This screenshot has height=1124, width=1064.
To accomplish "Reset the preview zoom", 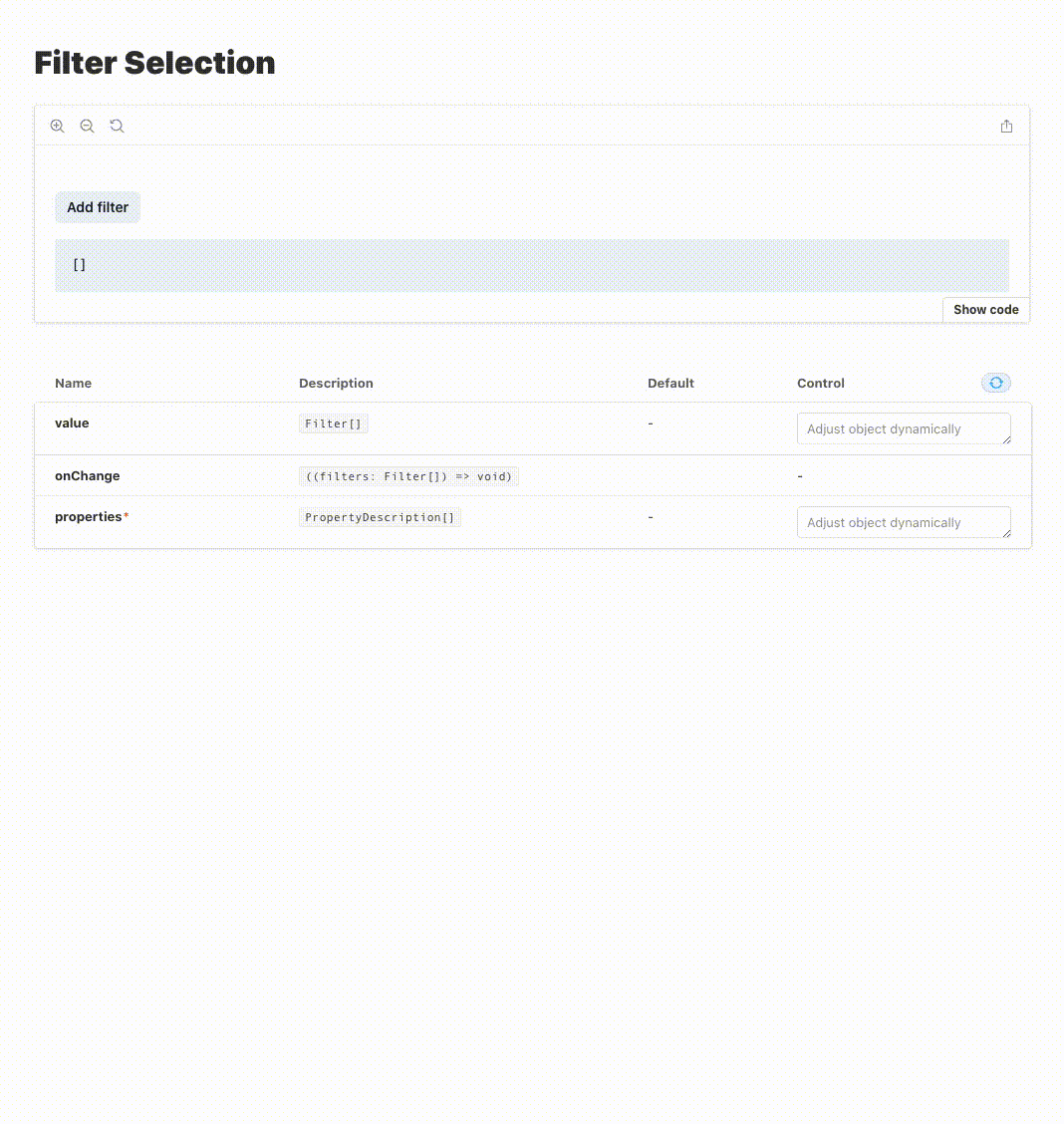I will pos(117,127).
